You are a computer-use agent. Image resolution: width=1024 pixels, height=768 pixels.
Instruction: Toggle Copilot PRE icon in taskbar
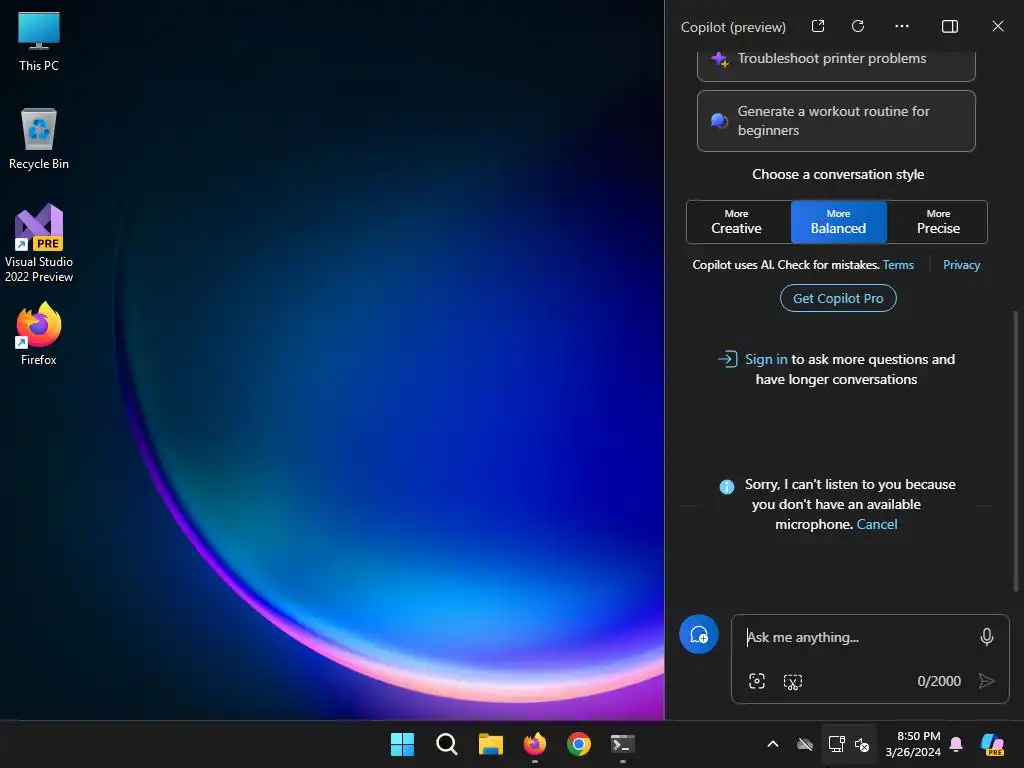(992, 744)
